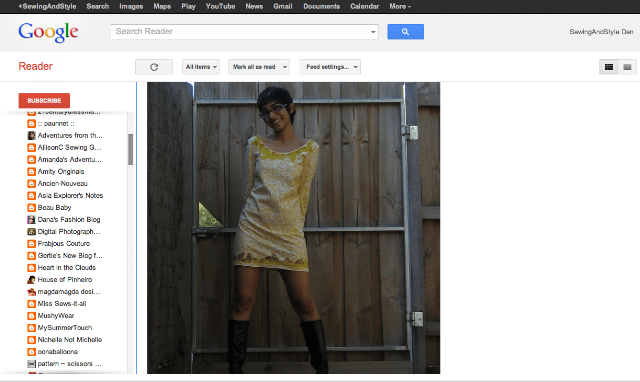This screenshot has height=382, width=640.
Task: Expand the Mark all as read arrow
Action: (285, 67)
